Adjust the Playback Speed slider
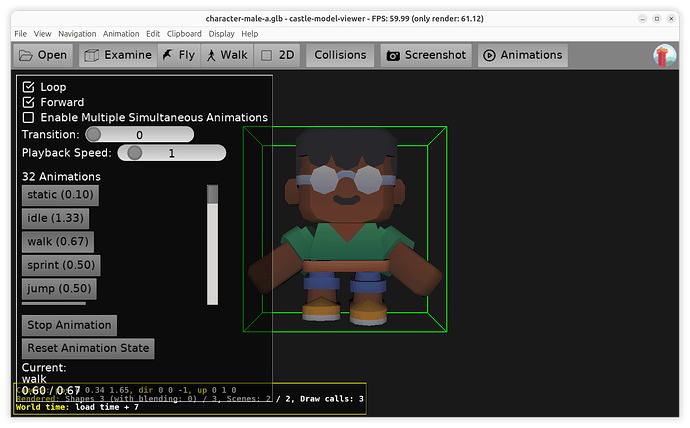Viewport: 690px width, 428px height. pos(172,153)
